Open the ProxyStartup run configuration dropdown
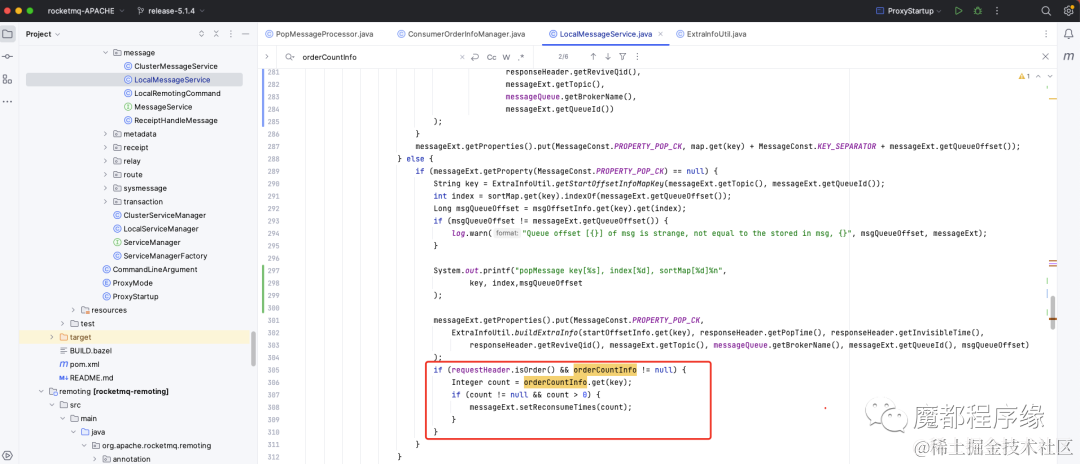1080x464 pixels. point(909,11)
